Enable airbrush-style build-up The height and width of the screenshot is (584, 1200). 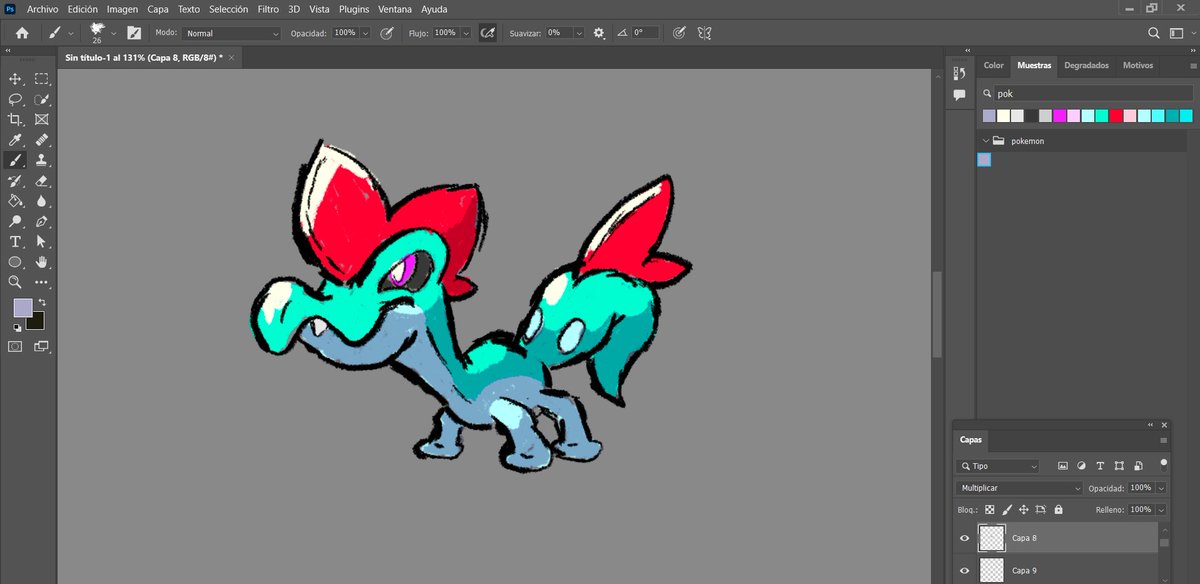[x=488, y=33]
